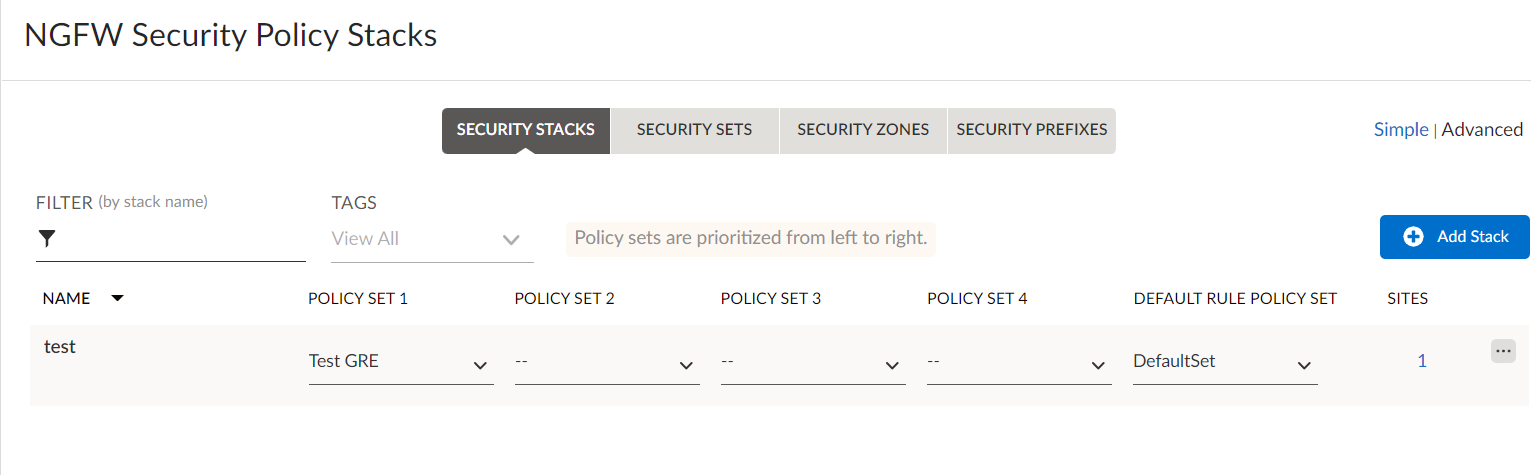Open the Security Zones tab
The height and width of the screenshot is (475, 1531).
[862, 130]
